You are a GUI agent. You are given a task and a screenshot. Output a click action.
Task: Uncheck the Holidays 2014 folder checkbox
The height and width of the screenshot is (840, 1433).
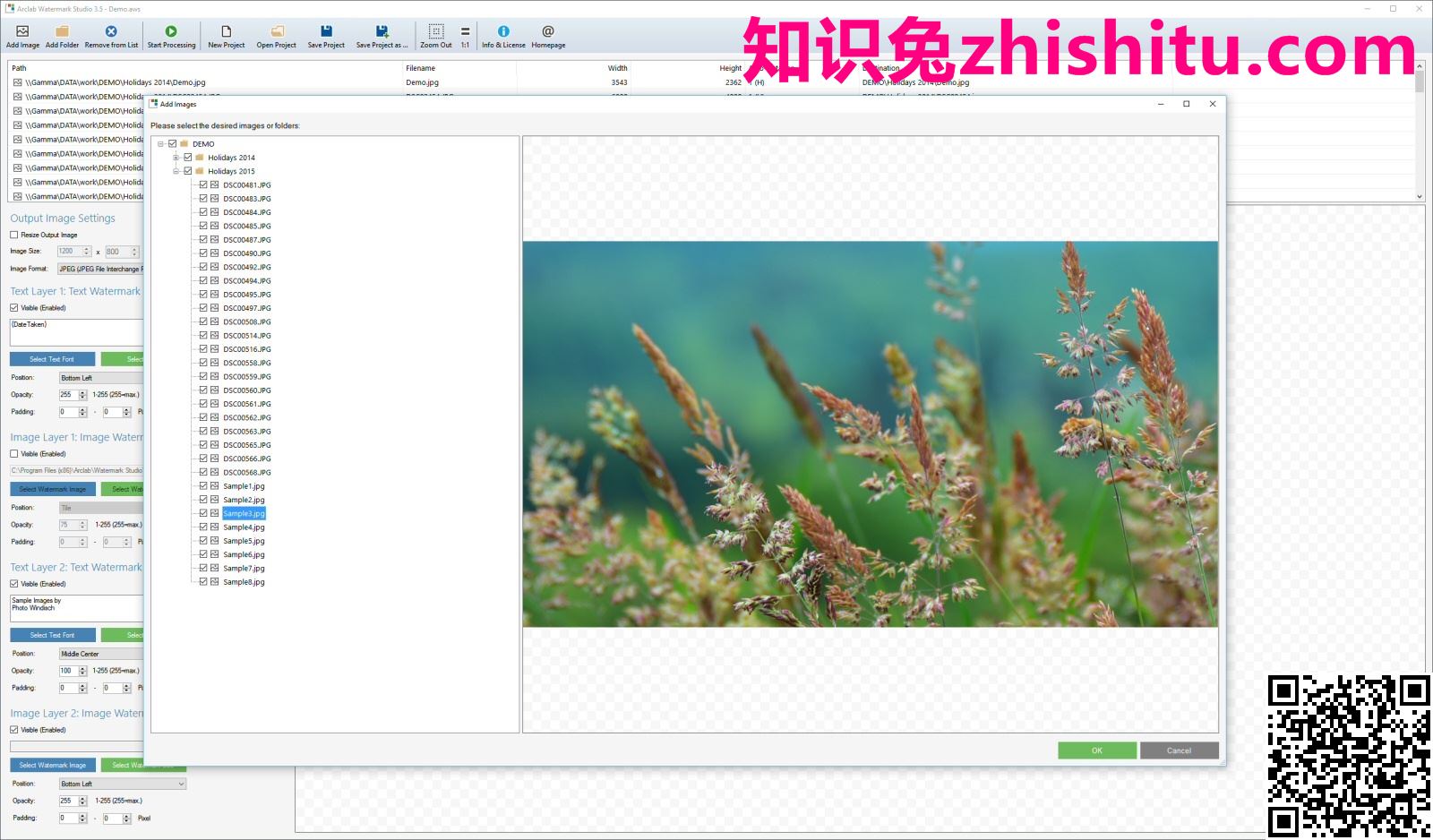pyautogui.click(x=188, y=158)
